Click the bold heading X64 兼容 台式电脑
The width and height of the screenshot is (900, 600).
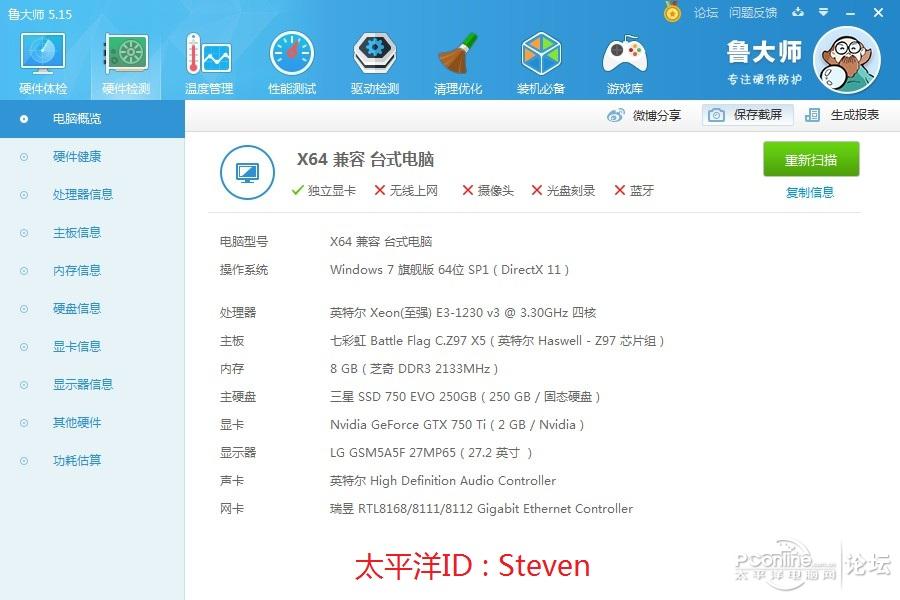(365, 159)
